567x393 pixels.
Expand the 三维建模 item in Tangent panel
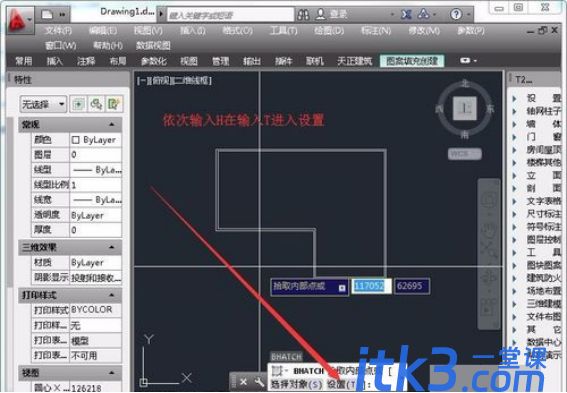514,304
